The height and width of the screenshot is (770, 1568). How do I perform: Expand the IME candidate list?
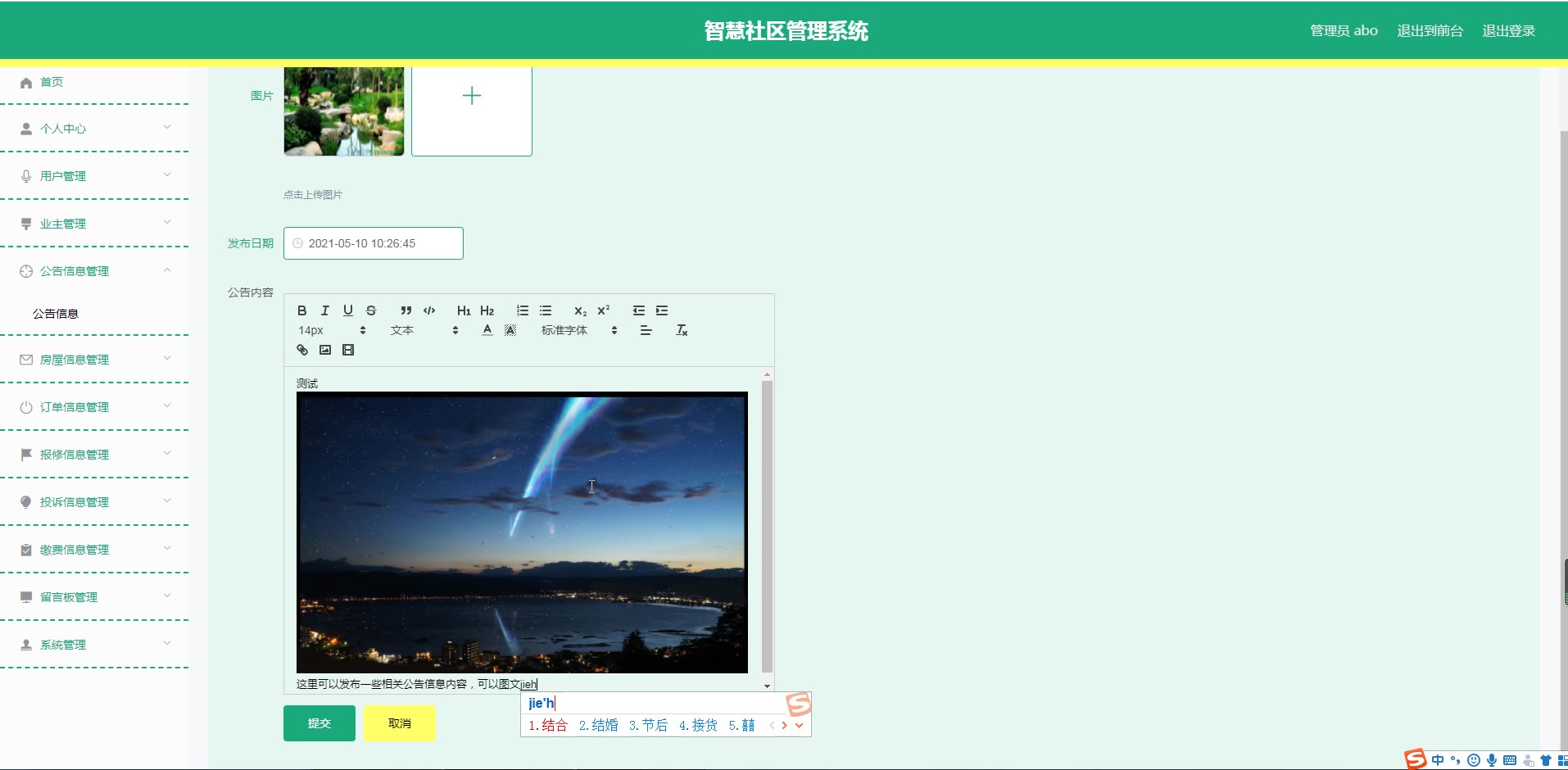(x=799, y=725)
